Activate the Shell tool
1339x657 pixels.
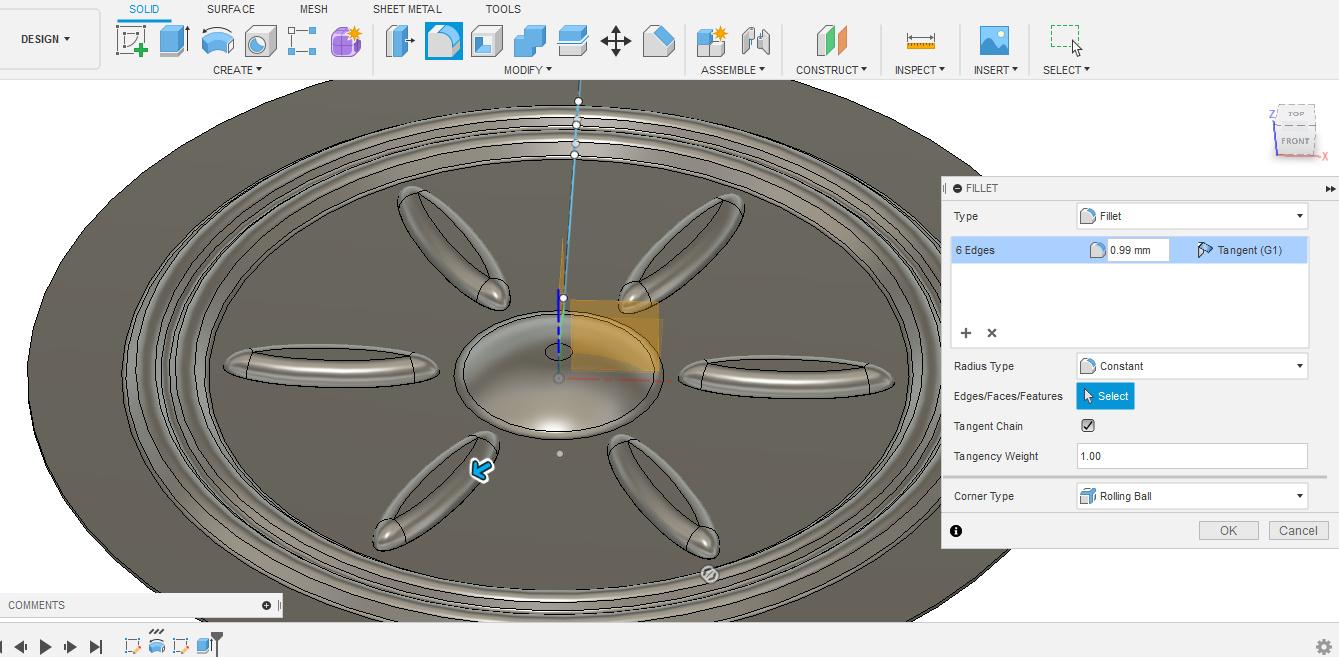[x=486, y=42]
